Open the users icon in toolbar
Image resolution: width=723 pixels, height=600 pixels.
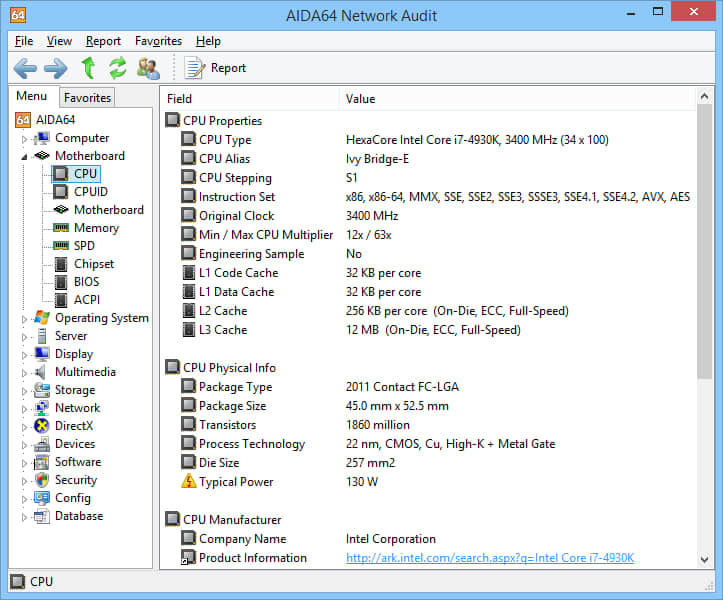pyautogui.click(x=148, y=68)
